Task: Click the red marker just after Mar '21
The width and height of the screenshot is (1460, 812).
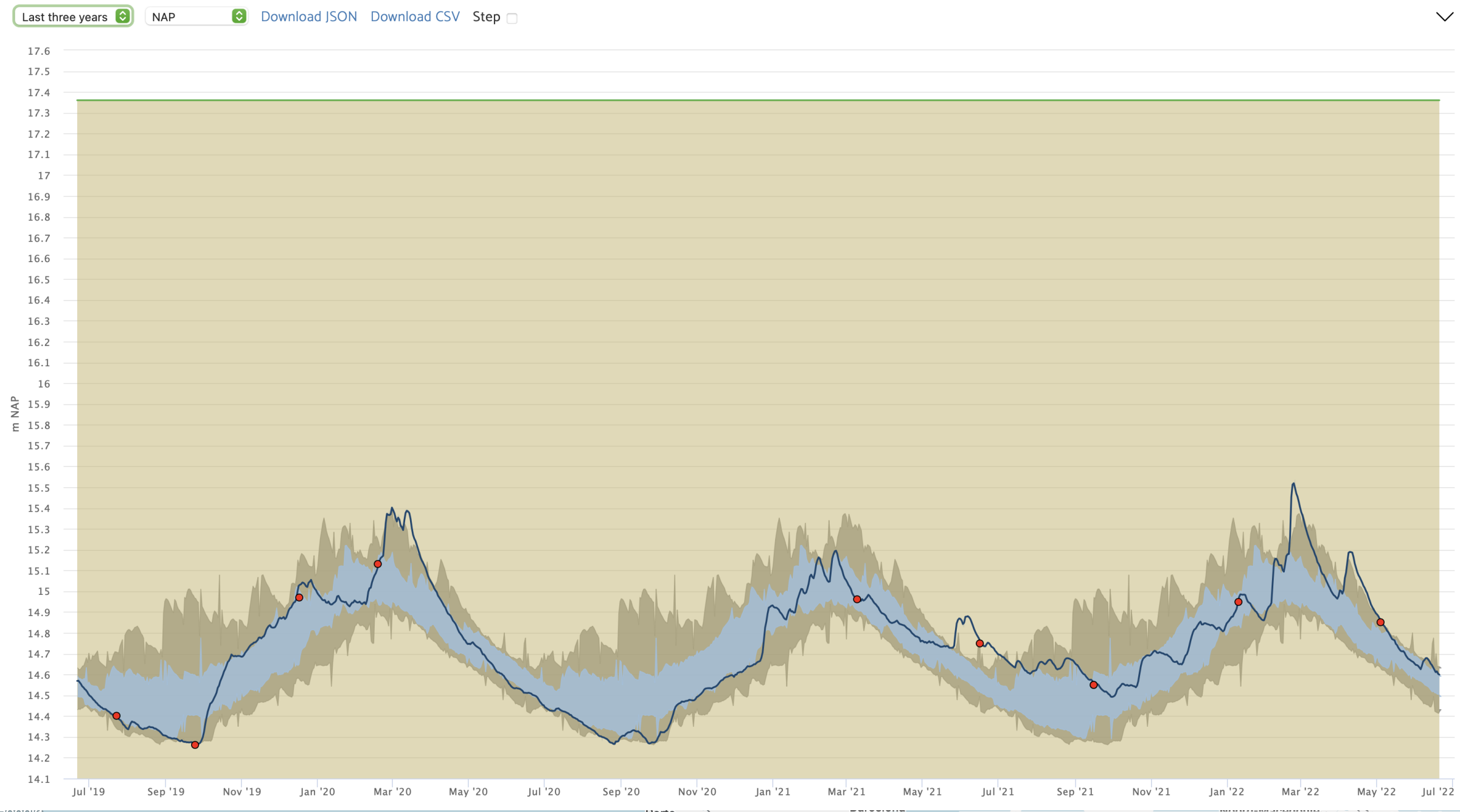Action: [857, 600]
